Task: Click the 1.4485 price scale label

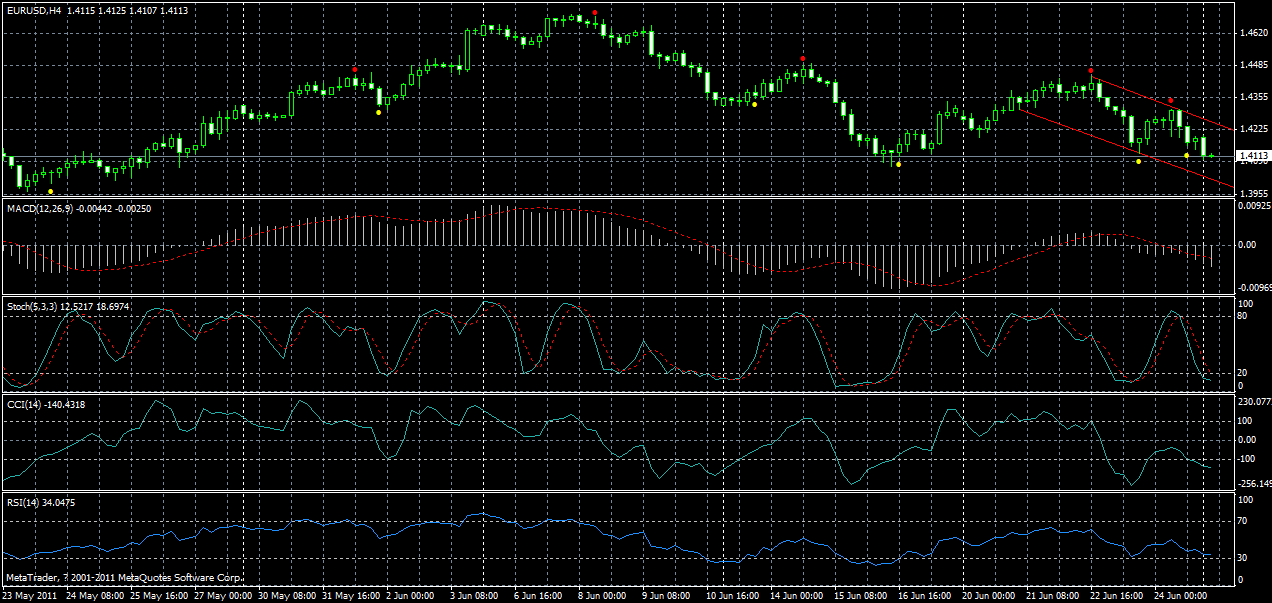Action: coord(1253,65)
